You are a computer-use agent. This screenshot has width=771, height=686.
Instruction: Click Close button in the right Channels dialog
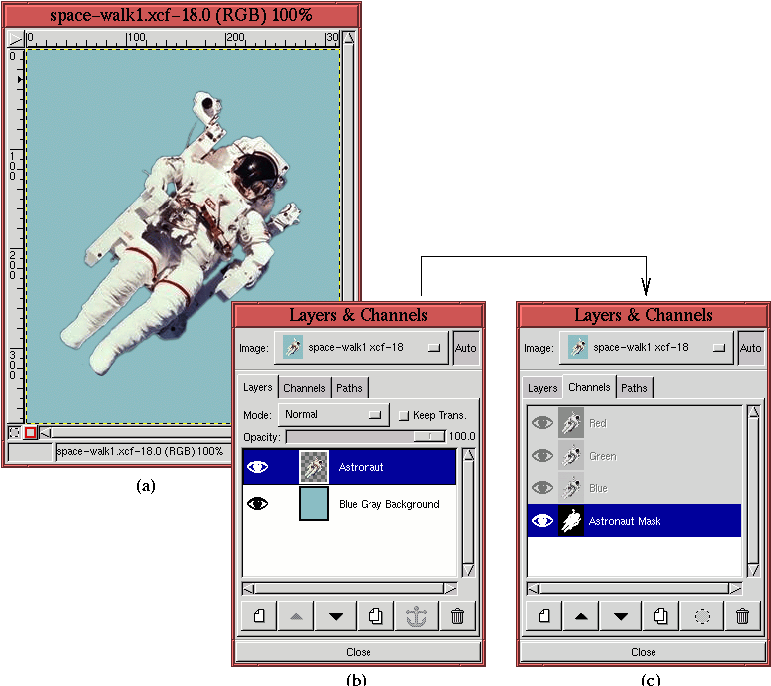pyautogui.click(x=643, y=652)
